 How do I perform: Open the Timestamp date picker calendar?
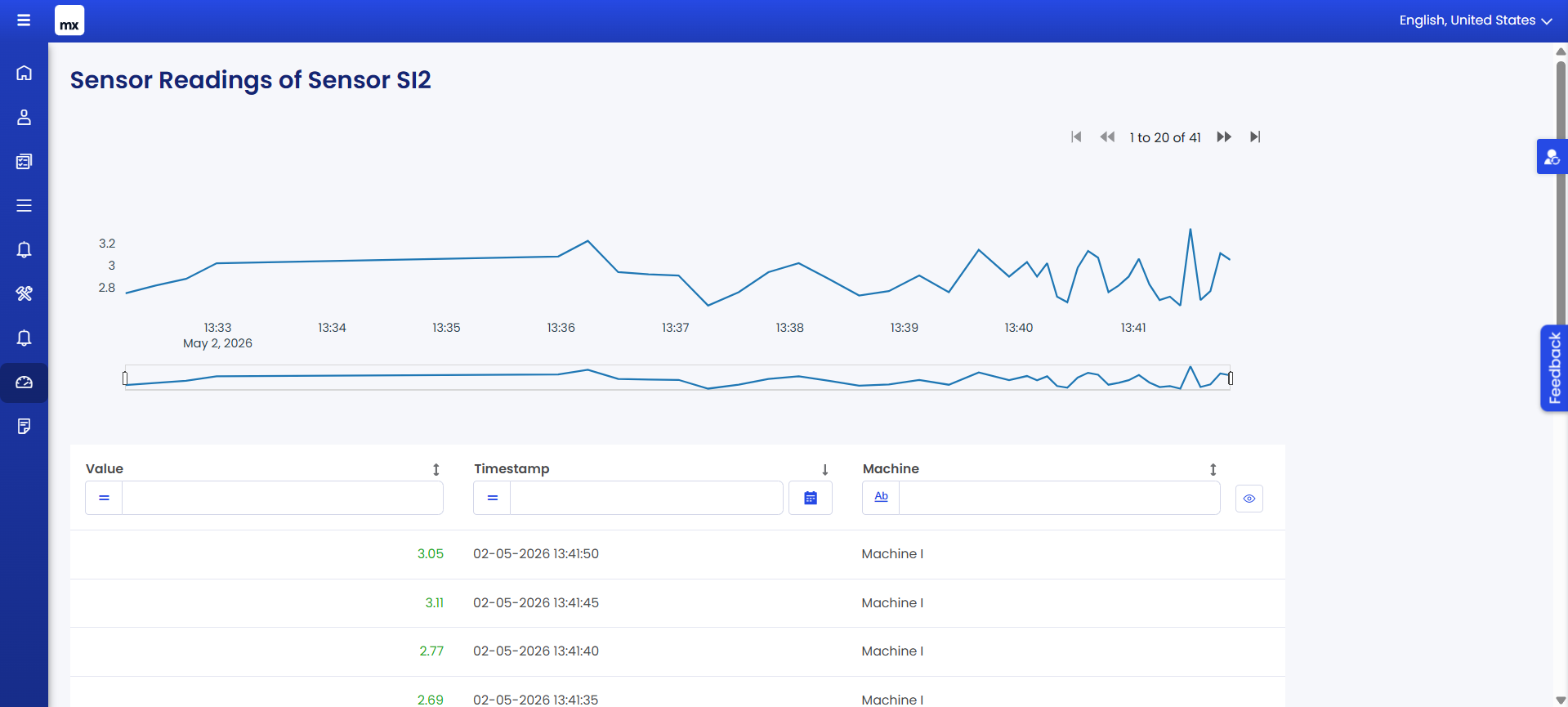pos(811,498)
